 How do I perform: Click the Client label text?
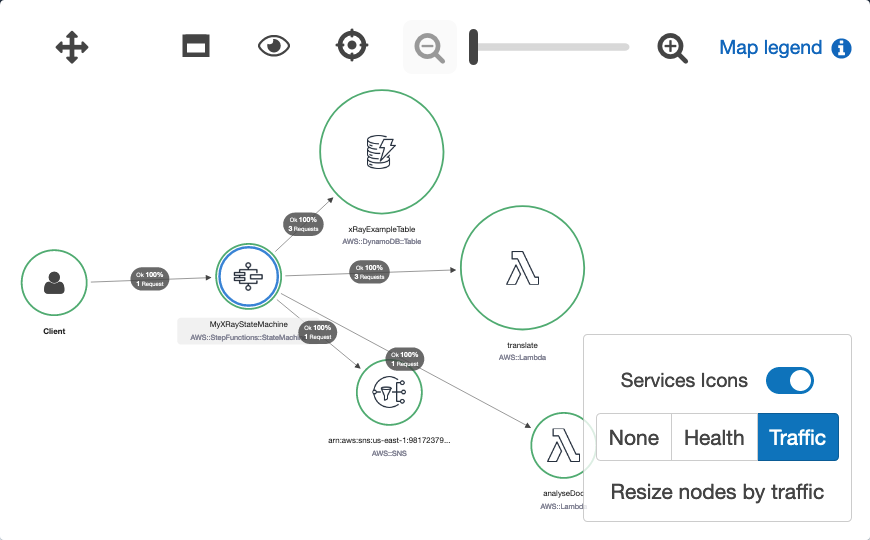click(54, 331)
